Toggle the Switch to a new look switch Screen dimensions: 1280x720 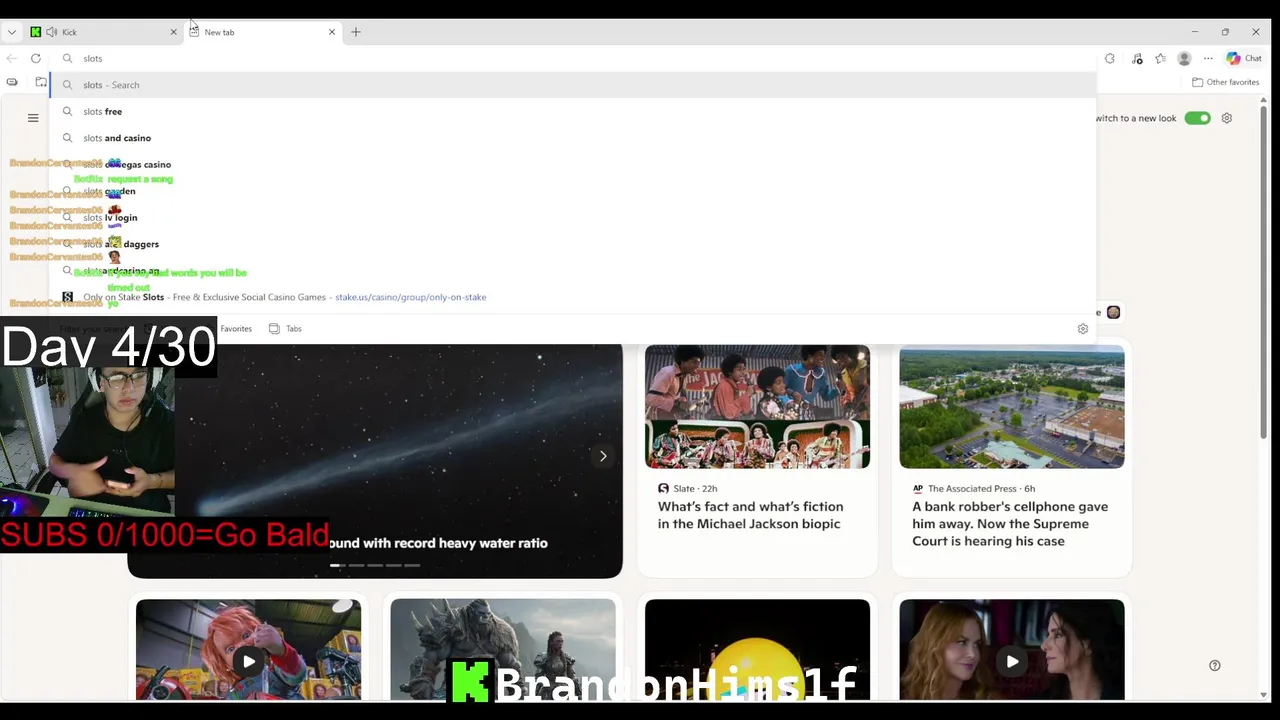coord(1197,118)
